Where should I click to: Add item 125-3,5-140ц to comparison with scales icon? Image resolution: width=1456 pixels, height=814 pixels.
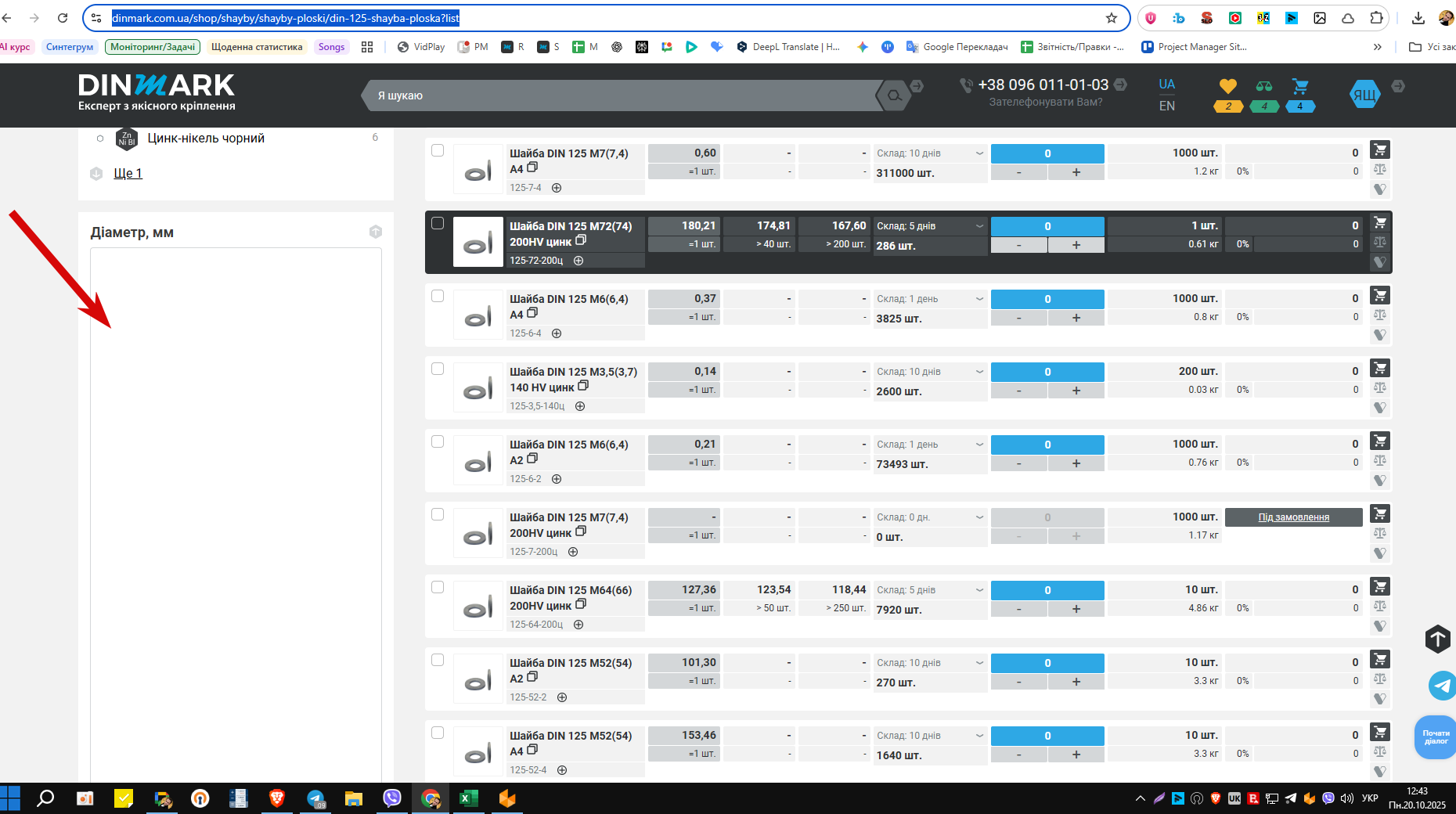tap(1380, 387)
